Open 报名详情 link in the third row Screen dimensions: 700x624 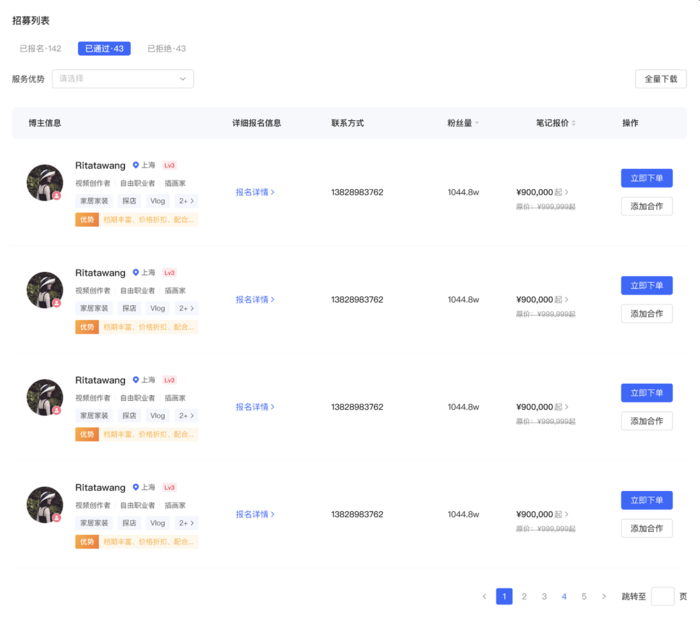(255, 407)
